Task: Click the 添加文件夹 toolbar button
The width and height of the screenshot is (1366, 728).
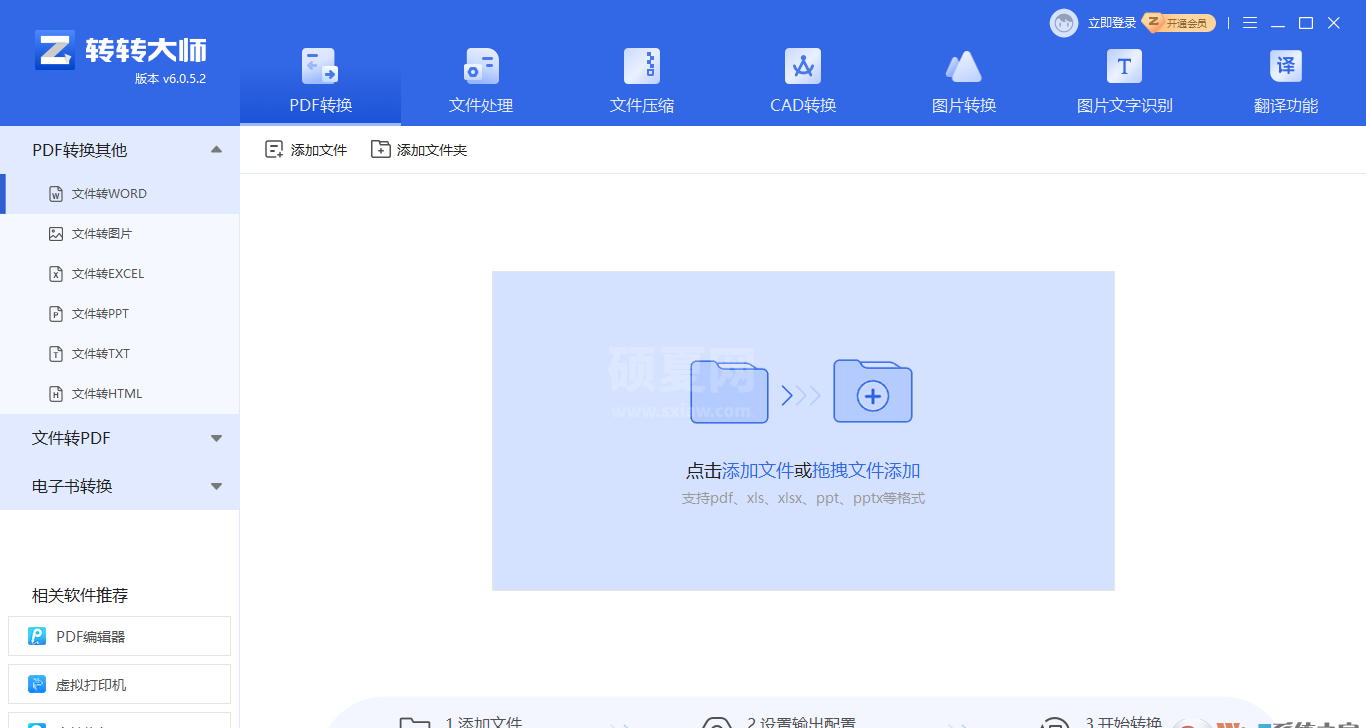Action: (x=419, y=150)
